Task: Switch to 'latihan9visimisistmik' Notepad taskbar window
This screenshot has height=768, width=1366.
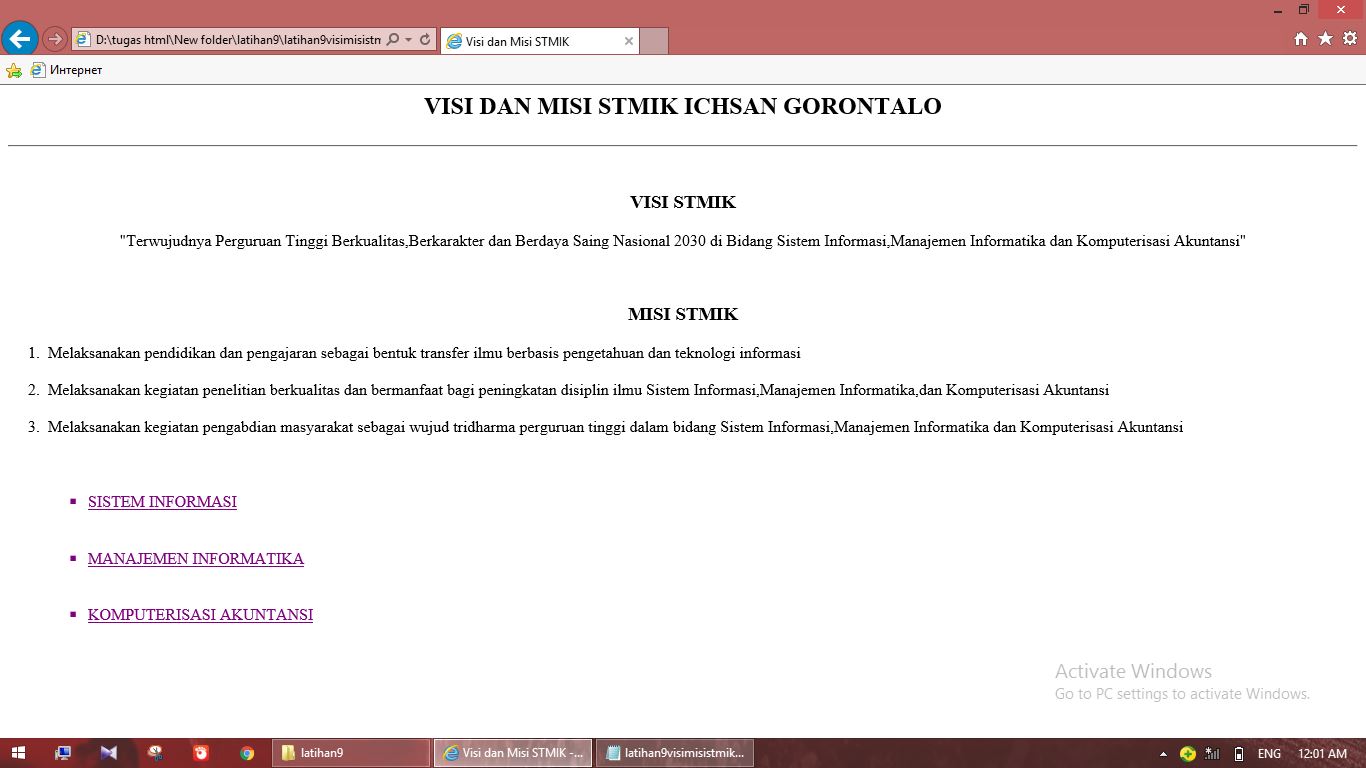Action: point(675,753)
